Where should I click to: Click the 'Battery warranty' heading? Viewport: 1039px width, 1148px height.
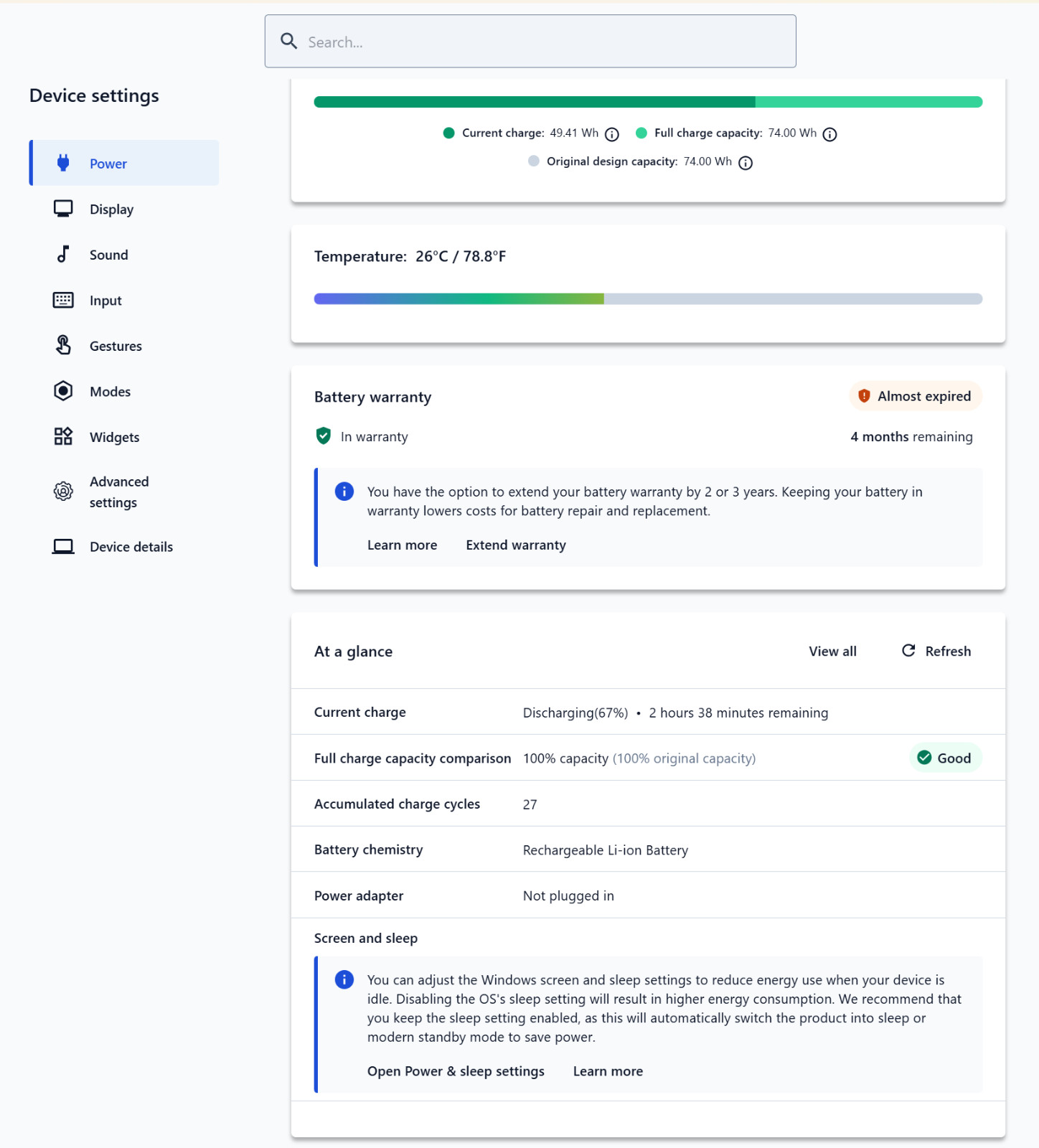[372, 397]
